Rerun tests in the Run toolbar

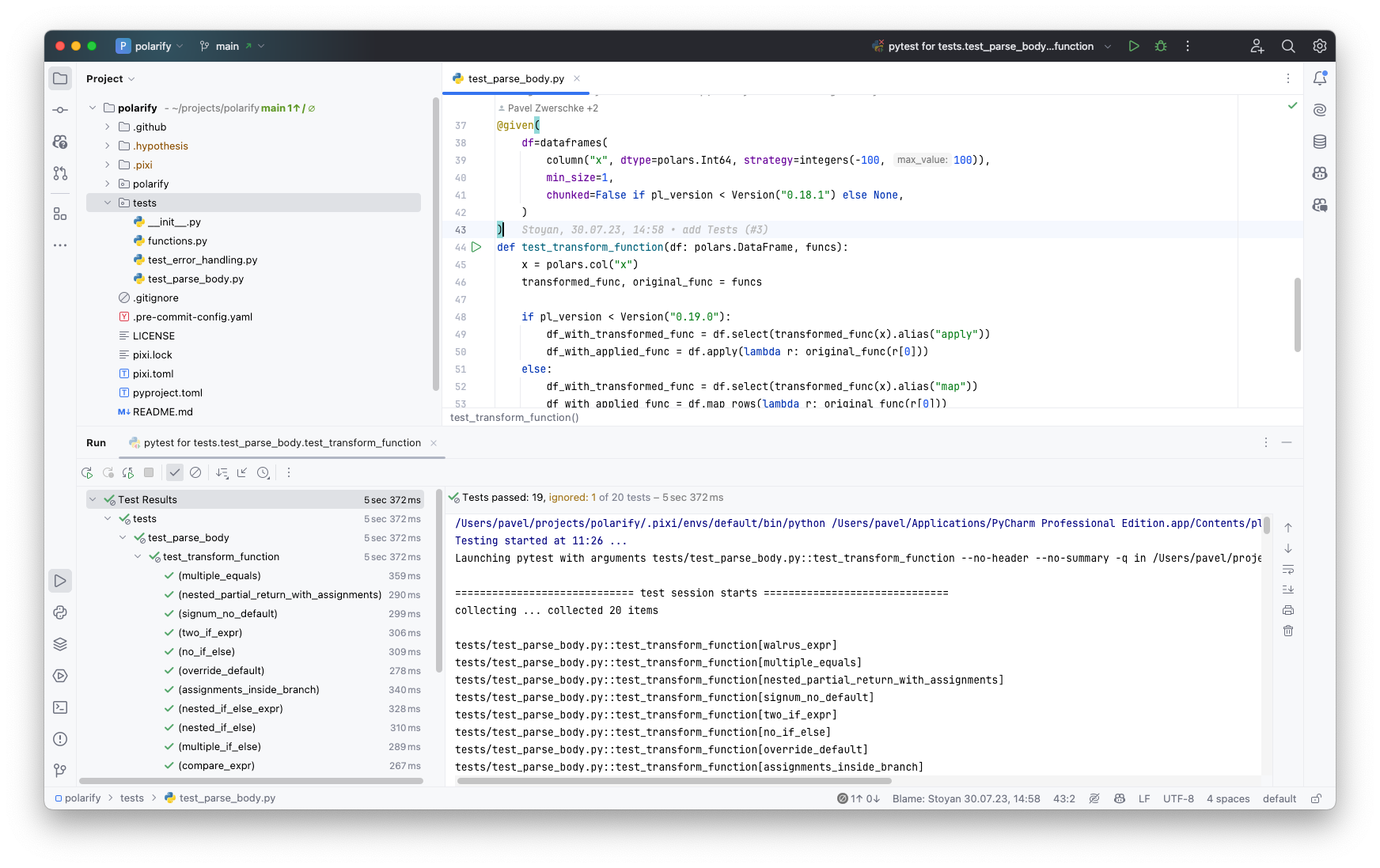click(87, 472)
